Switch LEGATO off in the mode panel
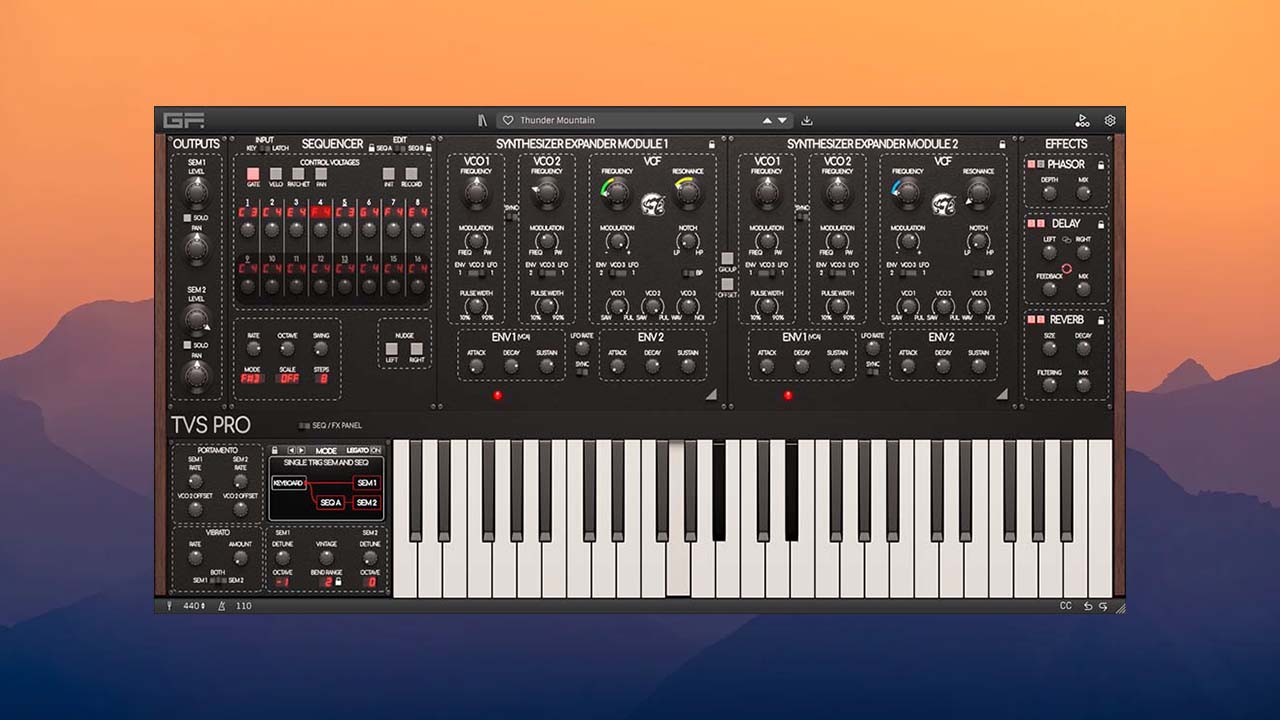 [376, 450]
